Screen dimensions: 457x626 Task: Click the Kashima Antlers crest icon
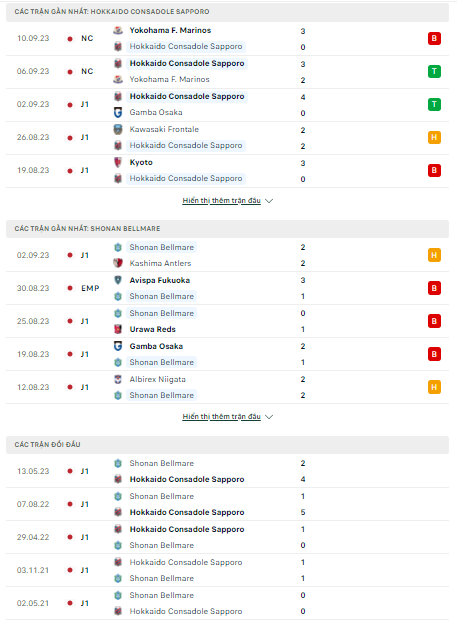click(118, 263)
